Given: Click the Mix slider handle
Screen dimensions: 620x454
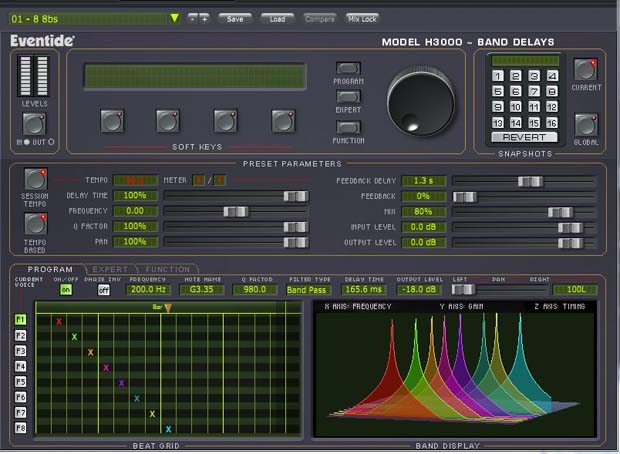Looking at the screenshot, I should pos(560,212).
